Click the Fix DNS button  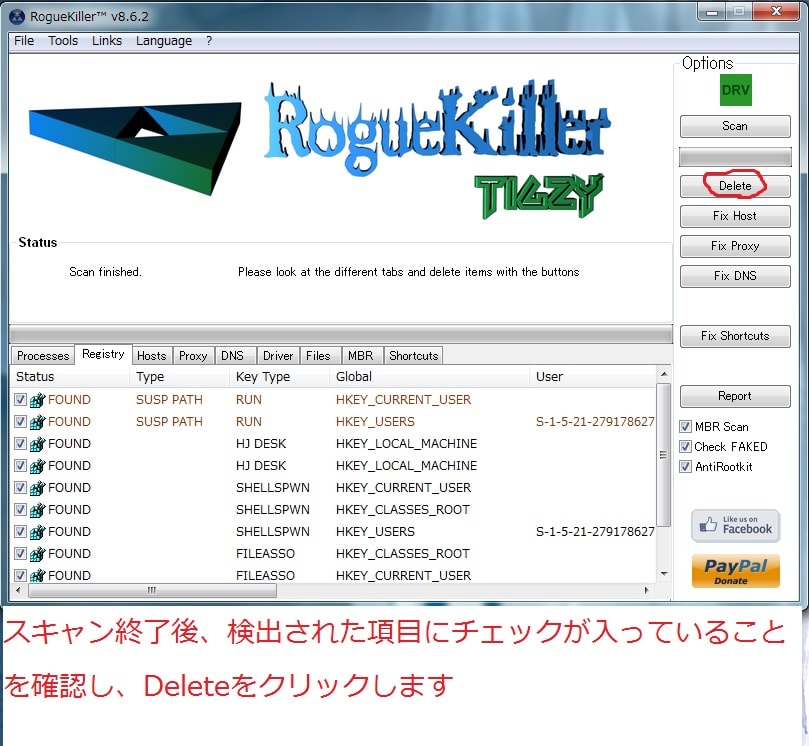[x=735, y=276]
